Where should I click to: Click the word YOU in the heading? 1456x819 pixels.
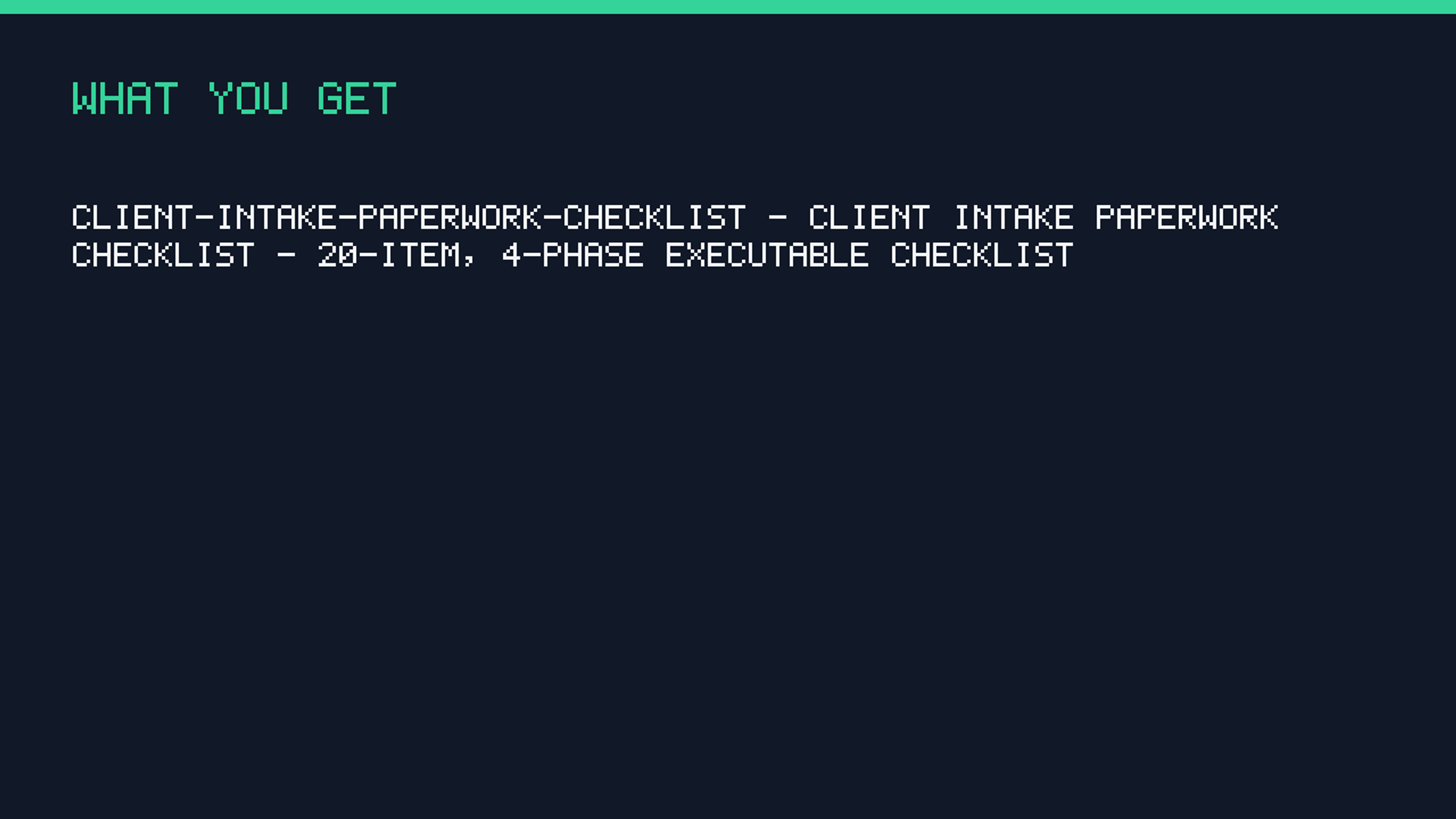(249, 99)
